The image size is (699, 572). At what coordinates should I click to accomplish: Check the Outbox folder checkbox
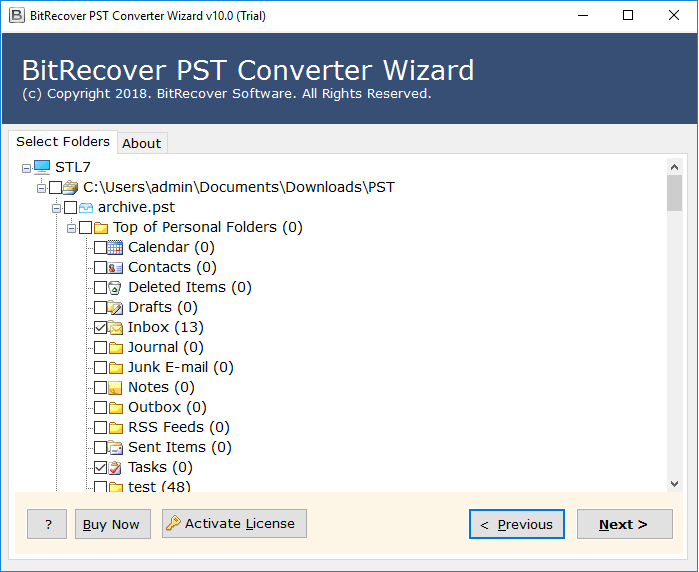click(x=100, y=408)
